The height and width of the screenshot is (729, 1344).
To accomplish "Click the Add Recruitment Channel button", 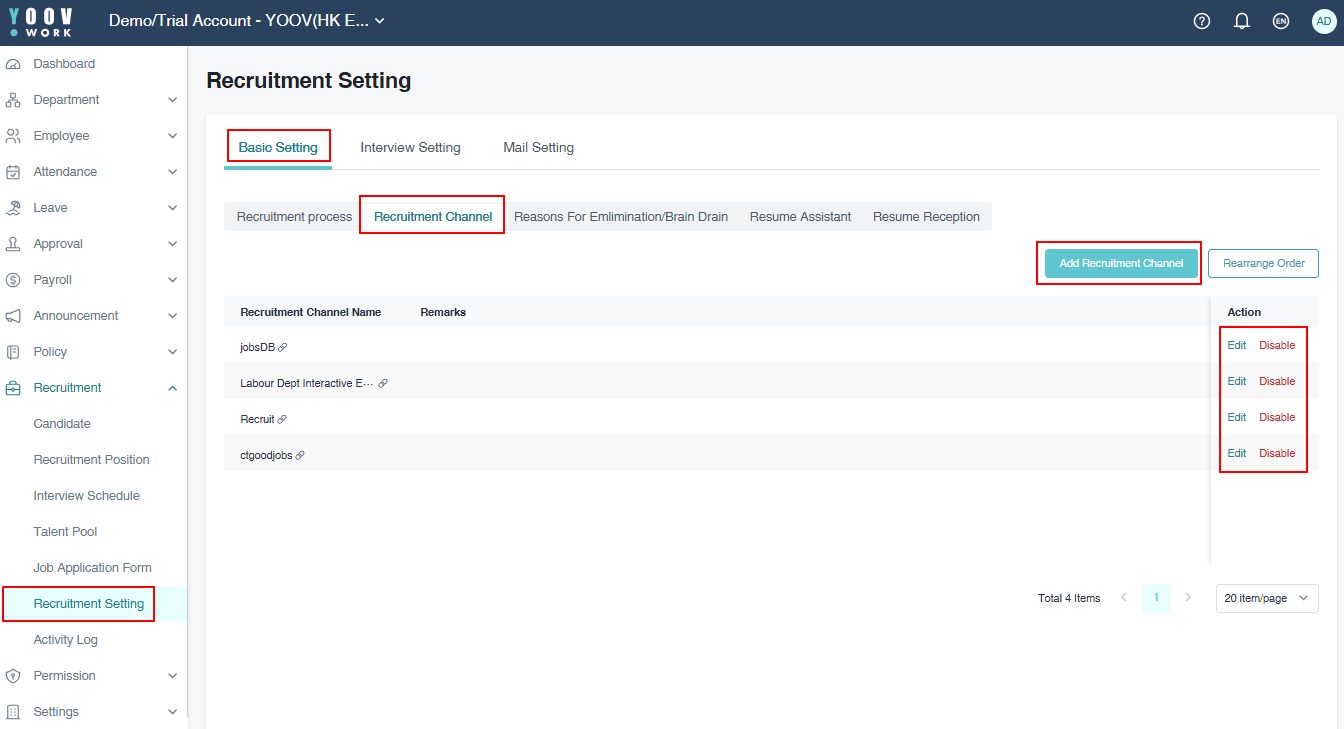I will pos(1121,264).
